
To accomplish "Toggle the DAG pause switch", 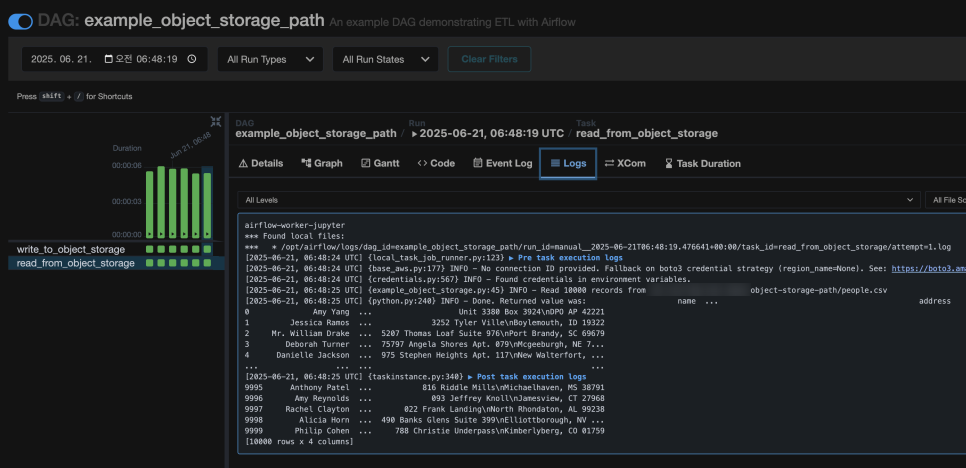I will coord(20,22).
